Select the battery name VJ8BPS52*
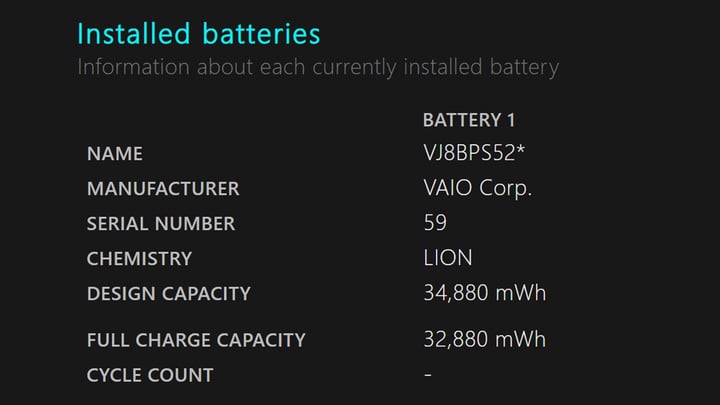The image size is (720, 405). [x=474, y=154]
